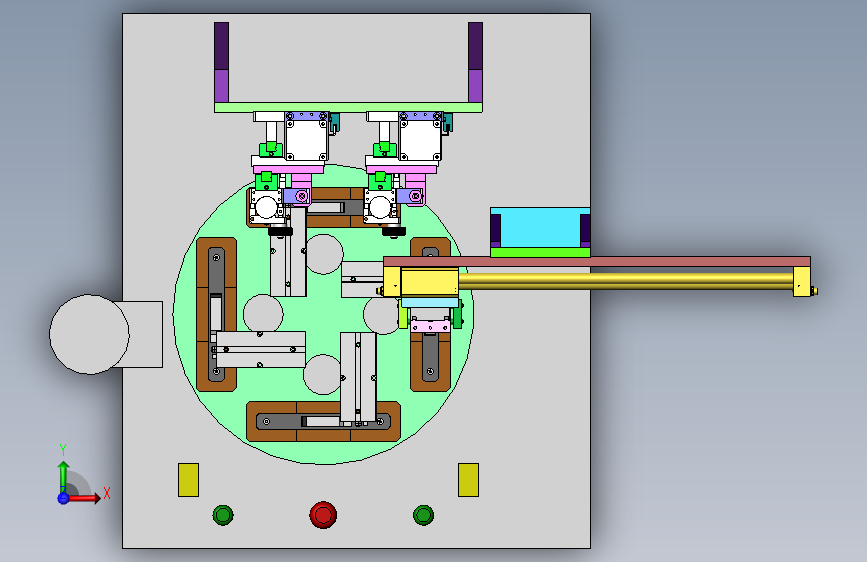Viewport: 867px width, 562px height.
Task: Click the blue Z axis ball of triad
Action: 63,498
